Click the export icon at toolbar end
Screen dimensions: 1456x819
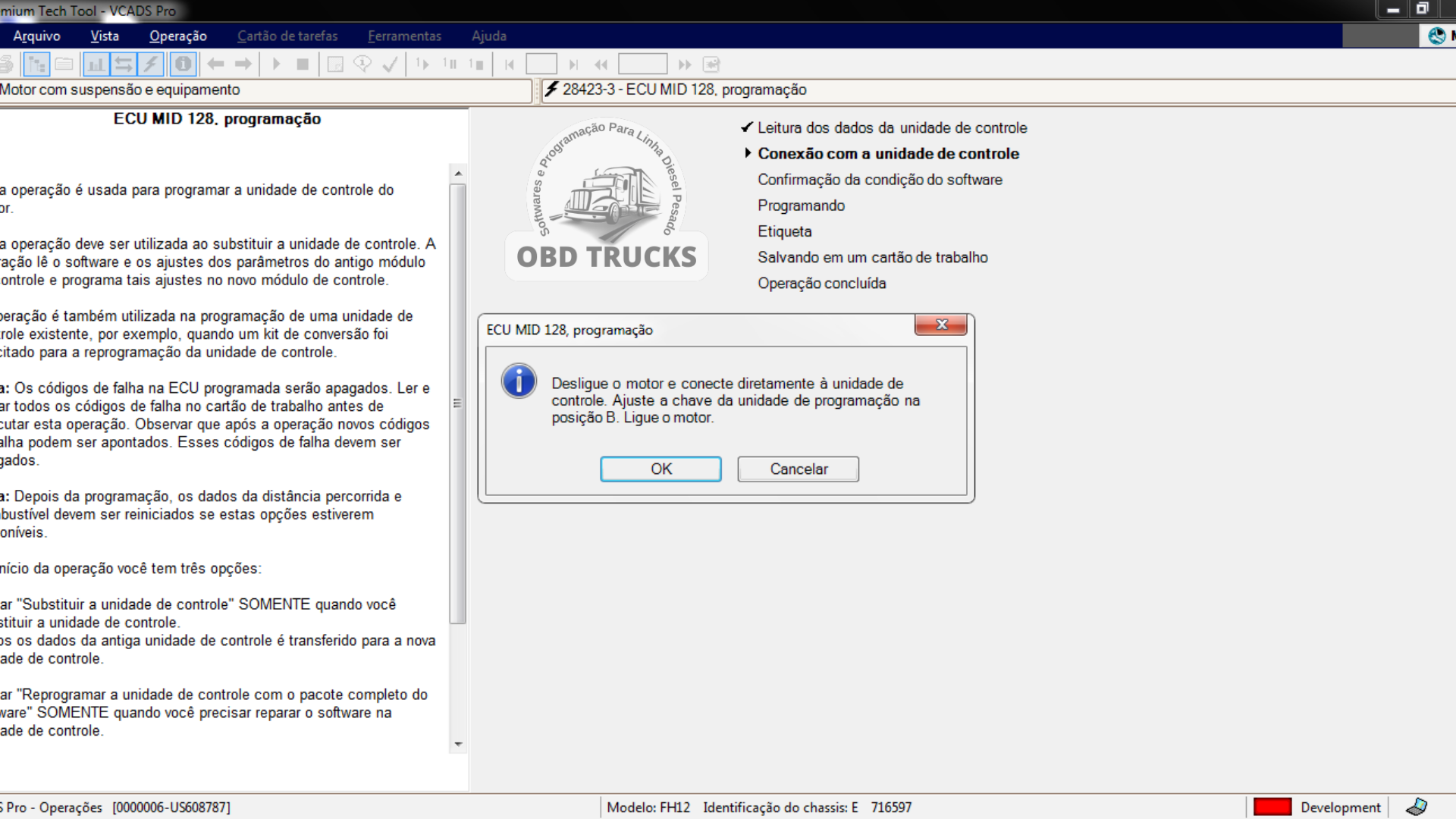[x=711, y=64]
